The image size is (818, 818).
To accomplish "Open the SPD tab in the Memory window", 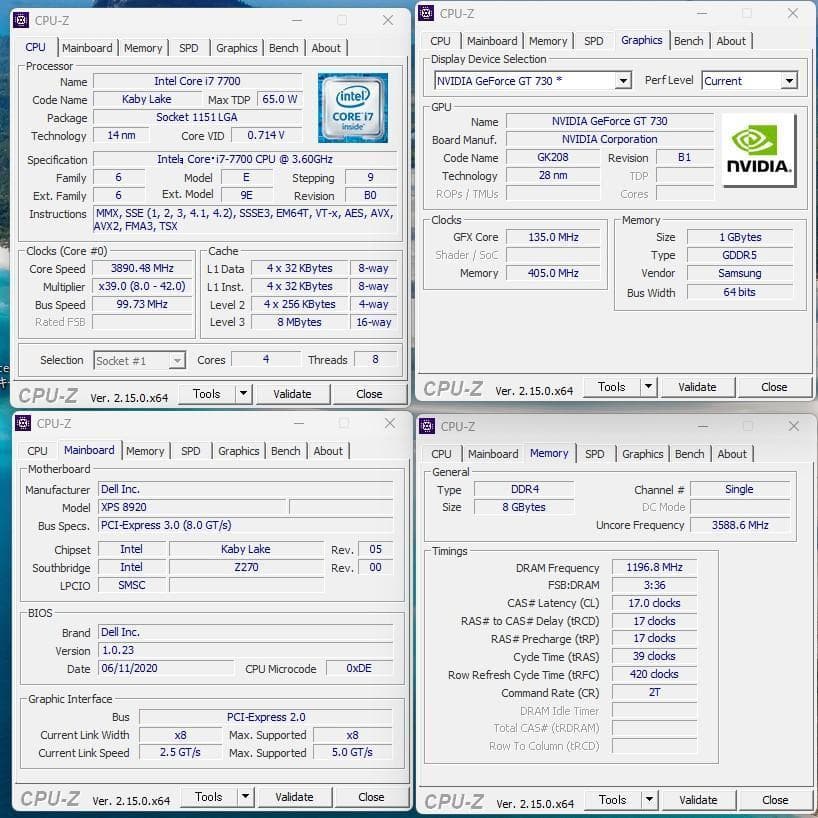I will click(595, 453).
